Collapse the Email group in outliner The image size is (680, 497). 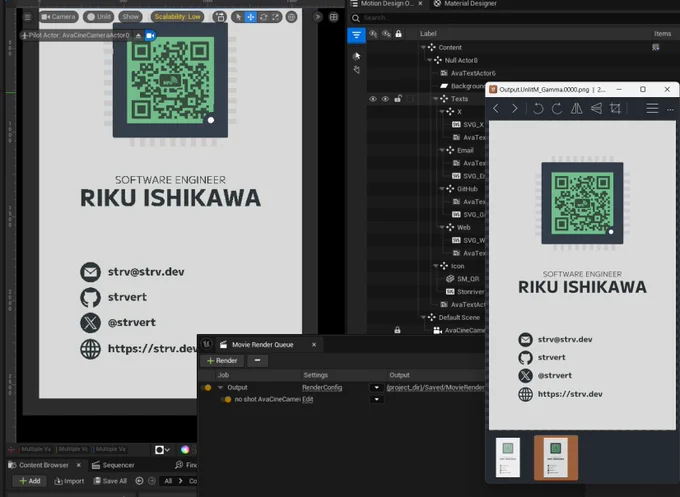point(442,150)
